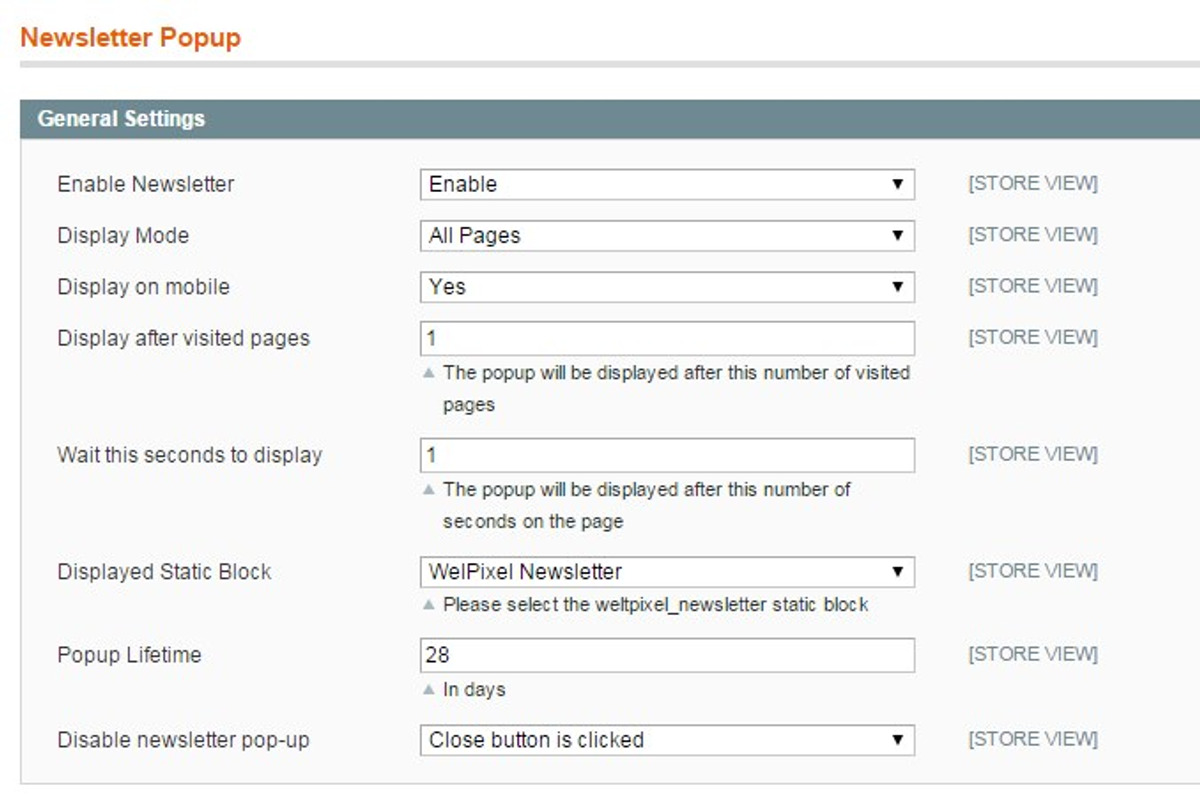Click the weltpixel_newsletter static block hint
This screenshot has width=1200, height=800.
pyautogui.click(x=656, y=605)
